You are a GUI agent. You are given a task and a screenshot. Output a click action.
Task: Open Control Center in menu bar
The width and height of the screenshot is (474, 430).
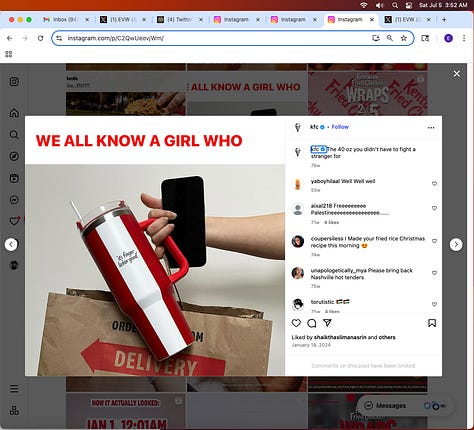tap(409, 5)
